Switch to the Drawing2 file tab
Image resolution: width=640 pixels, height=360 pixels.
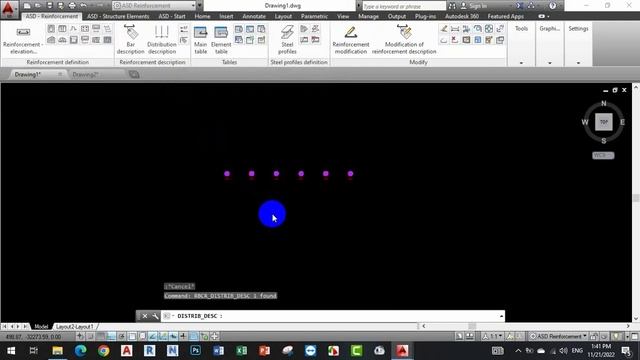click(x=85, y=74)
